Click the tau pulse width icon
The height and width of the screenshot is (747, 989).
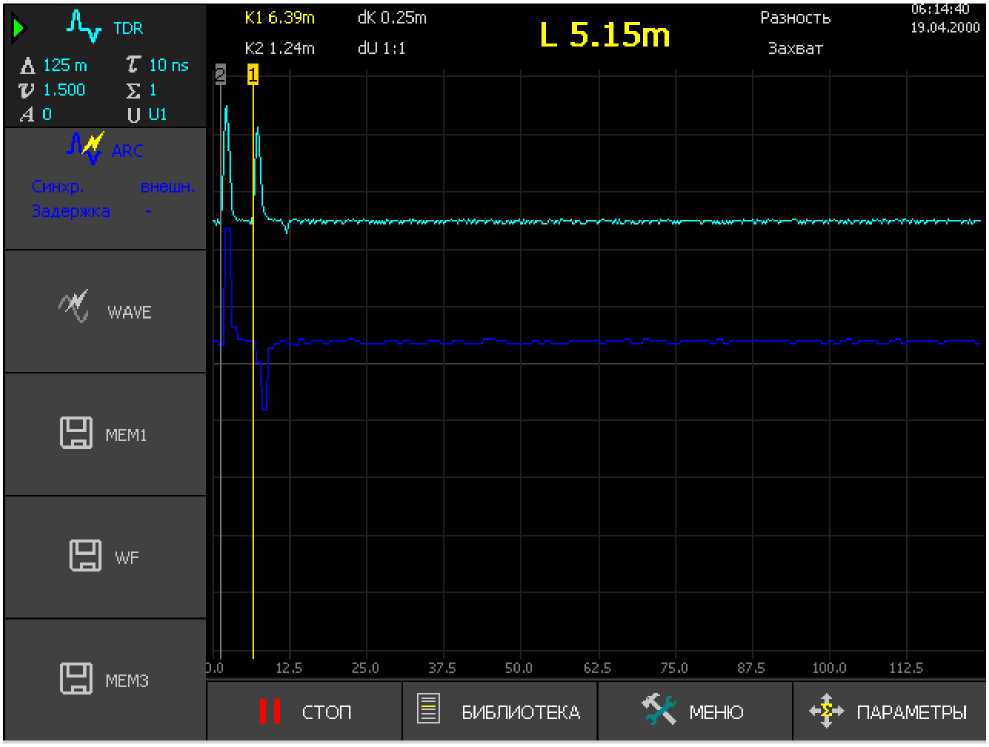[x=132, y=64]
